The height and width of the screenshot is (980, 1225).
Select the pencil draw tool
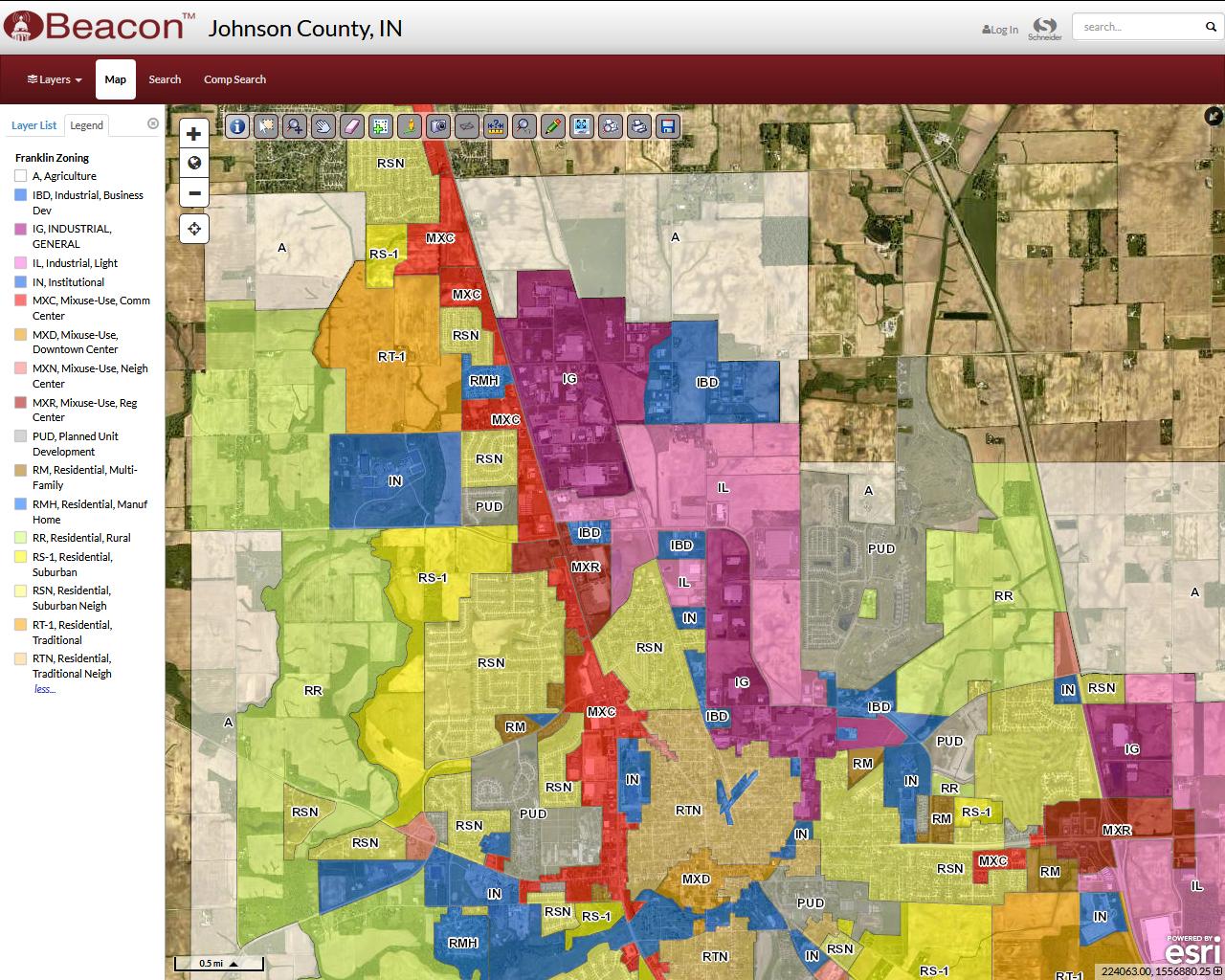[x=553, y=125]
